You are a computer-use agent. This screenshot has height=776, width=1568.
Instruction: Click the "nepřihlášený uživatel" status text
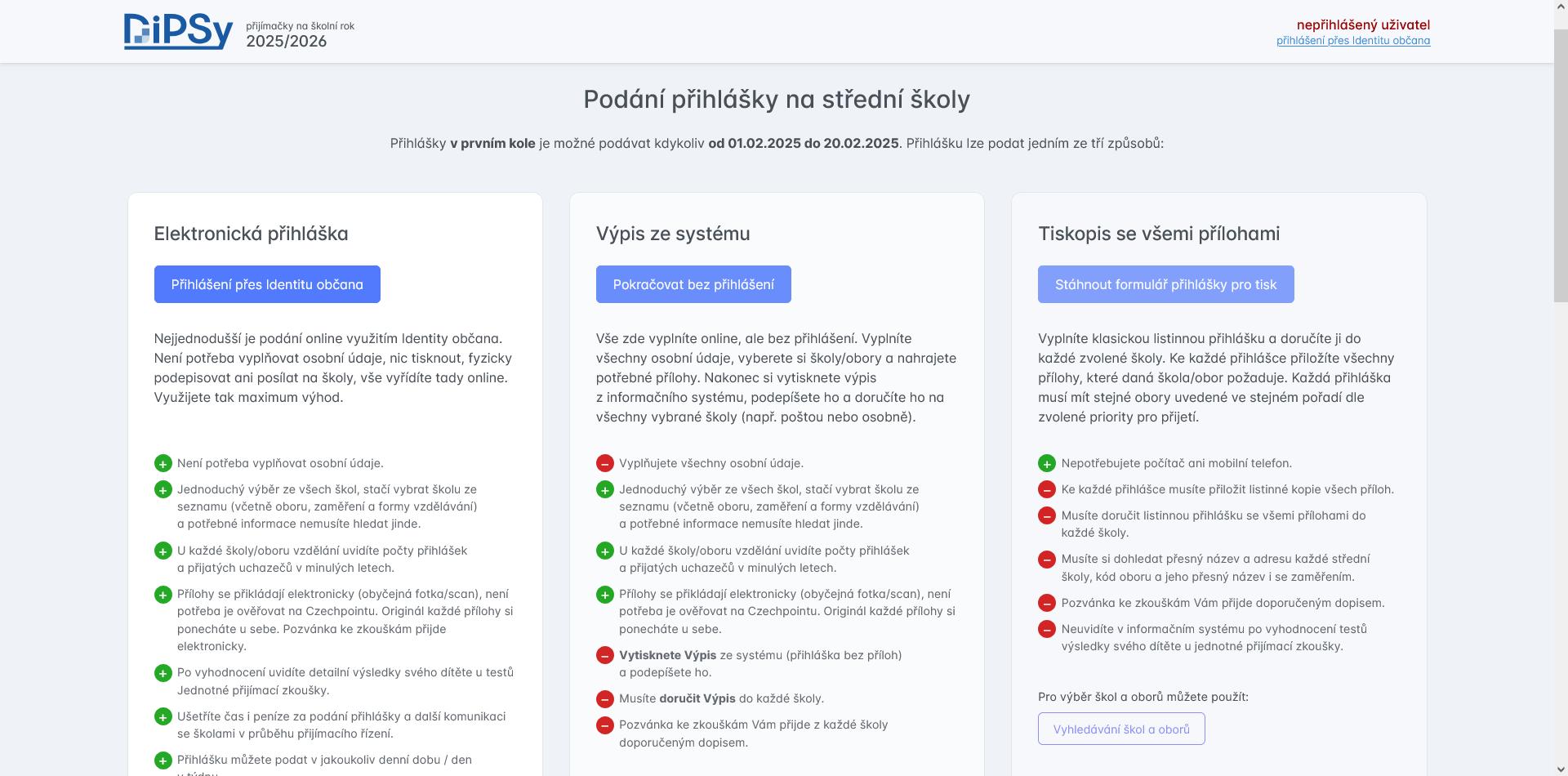point(1363,25)
